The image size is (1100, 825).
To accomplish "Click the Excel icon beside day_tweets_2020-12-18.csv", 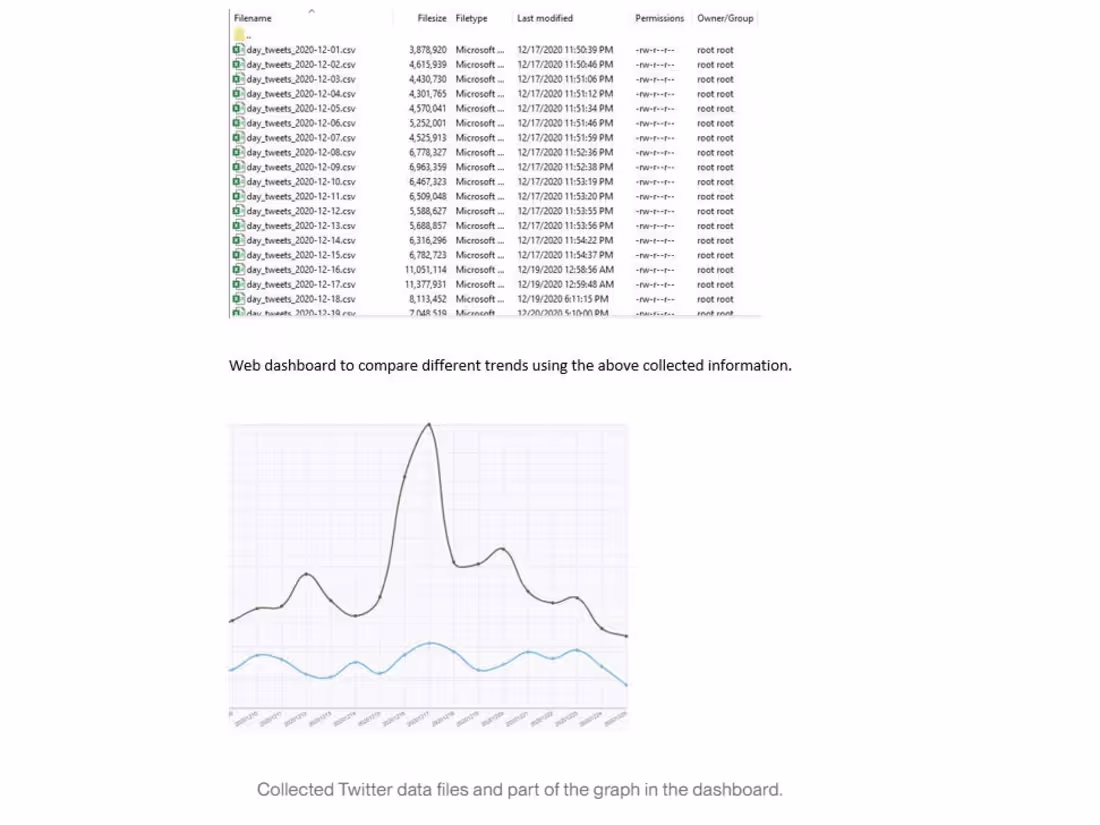I will click(x=238, y=299).
